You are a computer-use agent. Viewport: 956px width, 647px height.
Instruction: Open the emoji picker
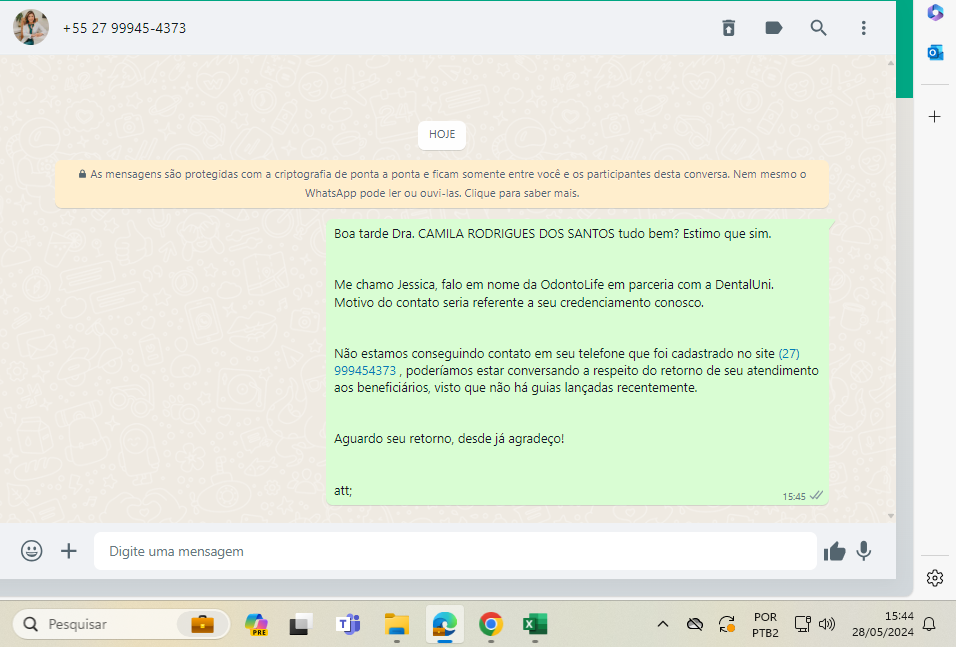pyautogui.click(x=32, y=551)
